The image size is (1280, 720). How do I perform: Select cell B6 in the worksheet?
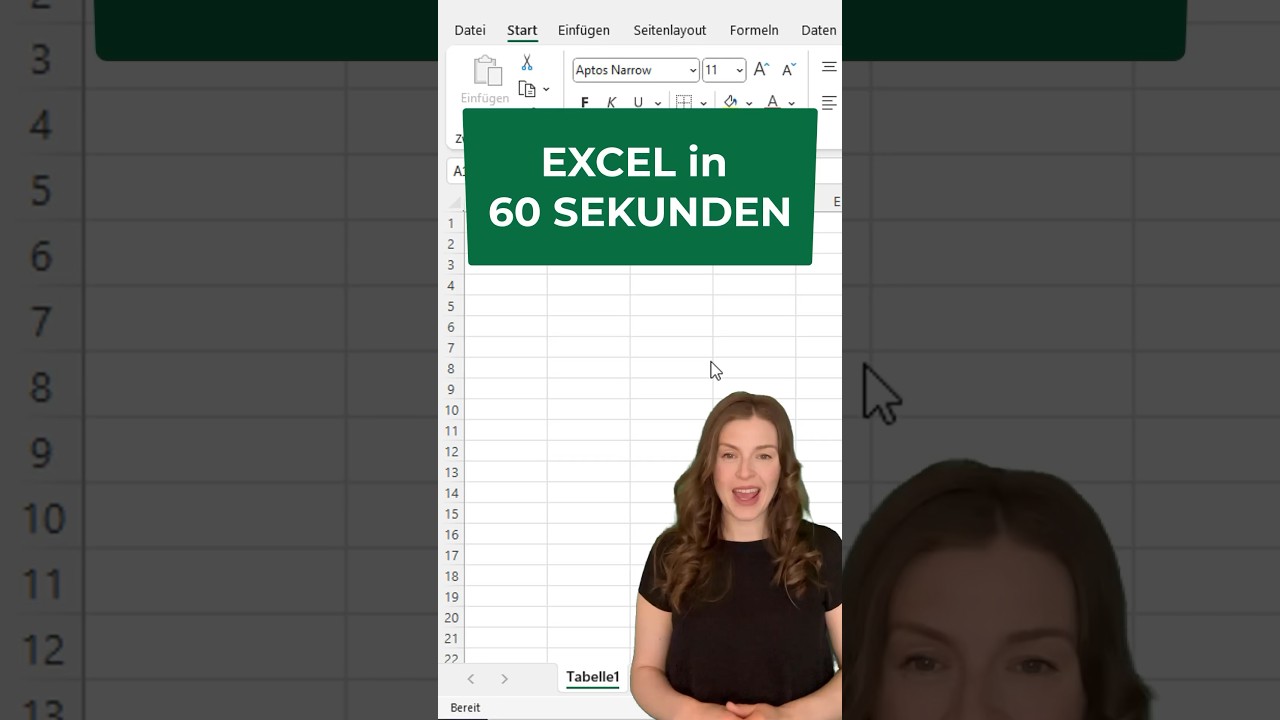(x=589, y=327)
